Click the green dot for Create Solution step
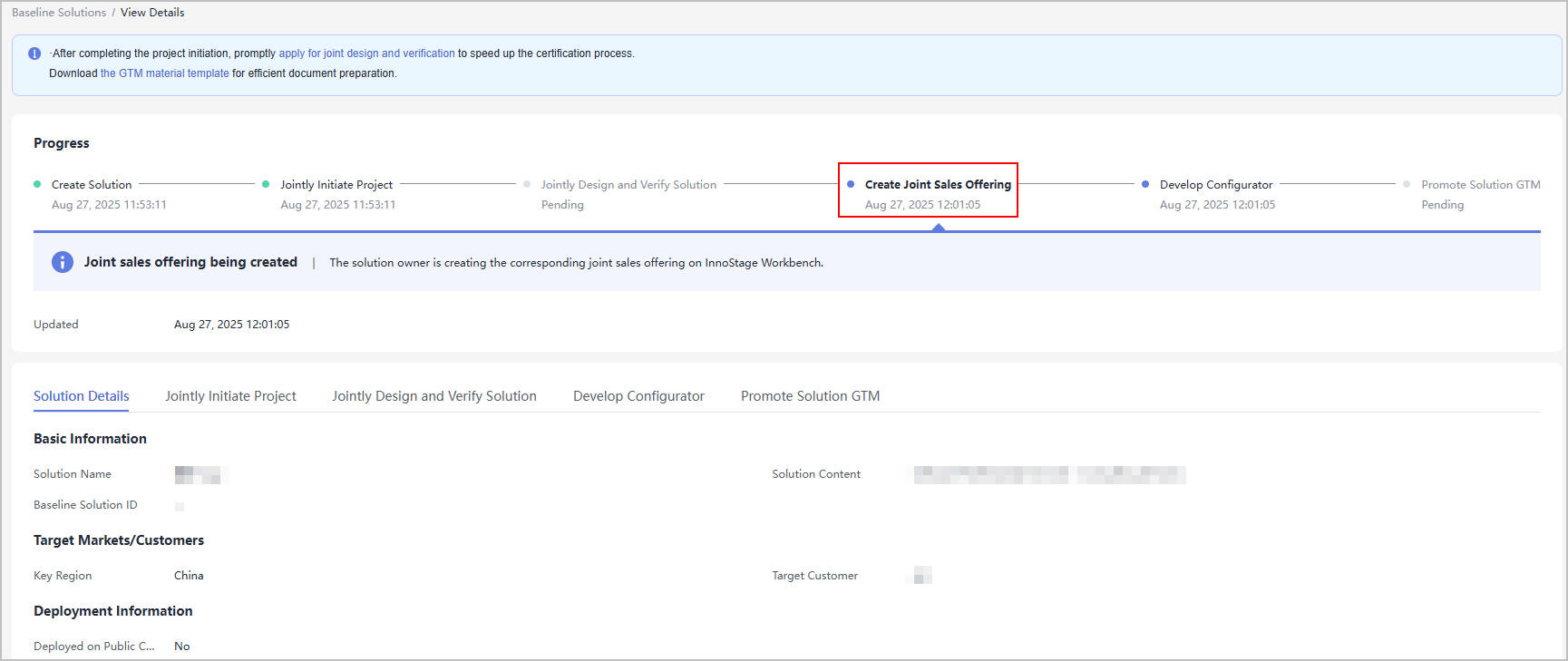1568x661 pixels. [37, 184]
